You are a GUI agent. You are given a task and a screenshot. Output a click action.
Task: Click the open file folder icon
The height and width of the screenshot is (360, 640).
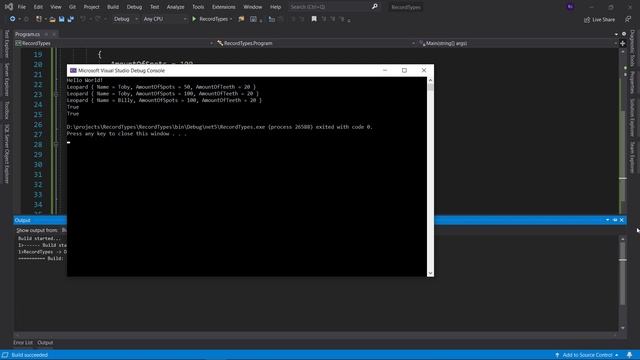pyautogui.click(x=52, y=19)
